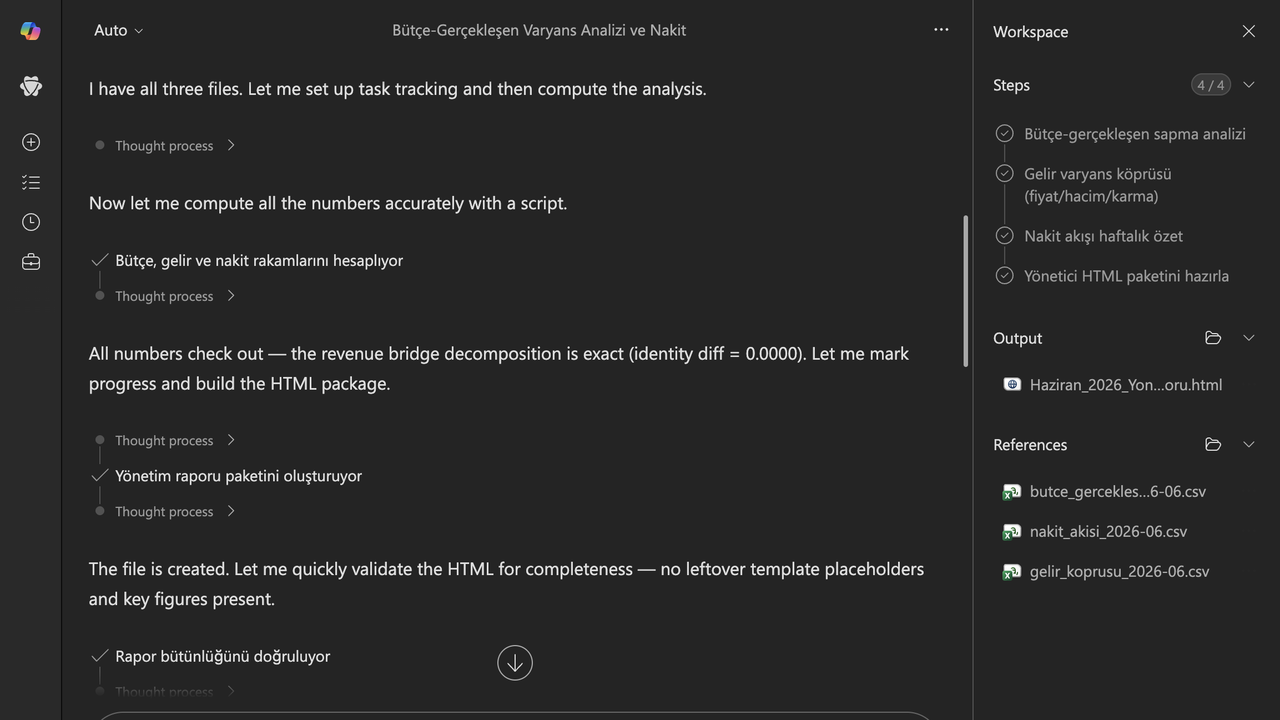Toggle the Bütçe-gerçekleşen sapma analizi step check
Screen dimensions: 1280x720
pyautogui.click(x=1005, y=133)
